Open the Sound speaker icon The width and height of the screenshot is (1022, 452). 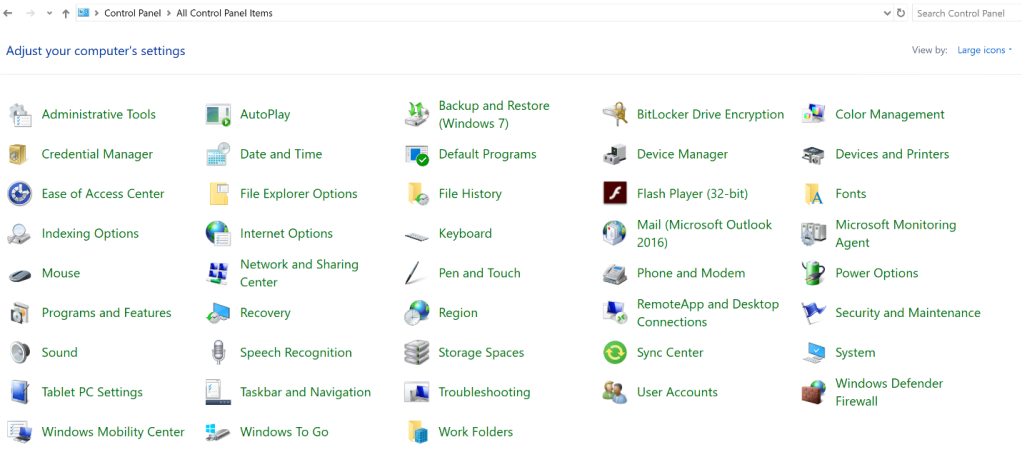pos(19,352)
